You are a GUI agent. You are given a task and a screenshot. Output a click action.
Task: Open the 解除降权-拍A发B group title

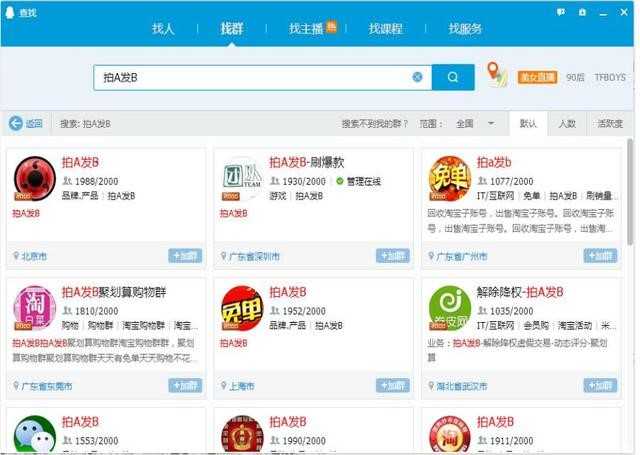tap(520, 292)
